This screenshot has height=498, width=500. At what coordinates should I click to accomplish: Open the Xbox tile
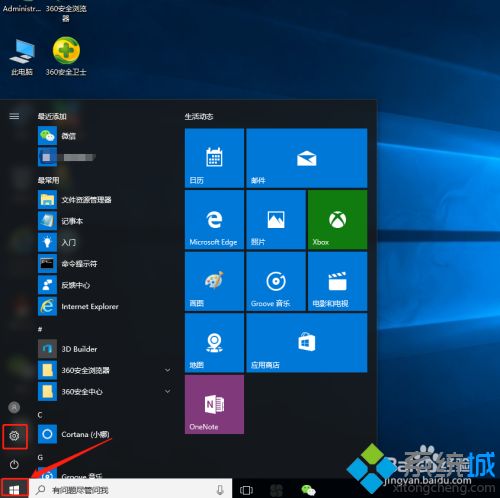click(x=338, y=220)
